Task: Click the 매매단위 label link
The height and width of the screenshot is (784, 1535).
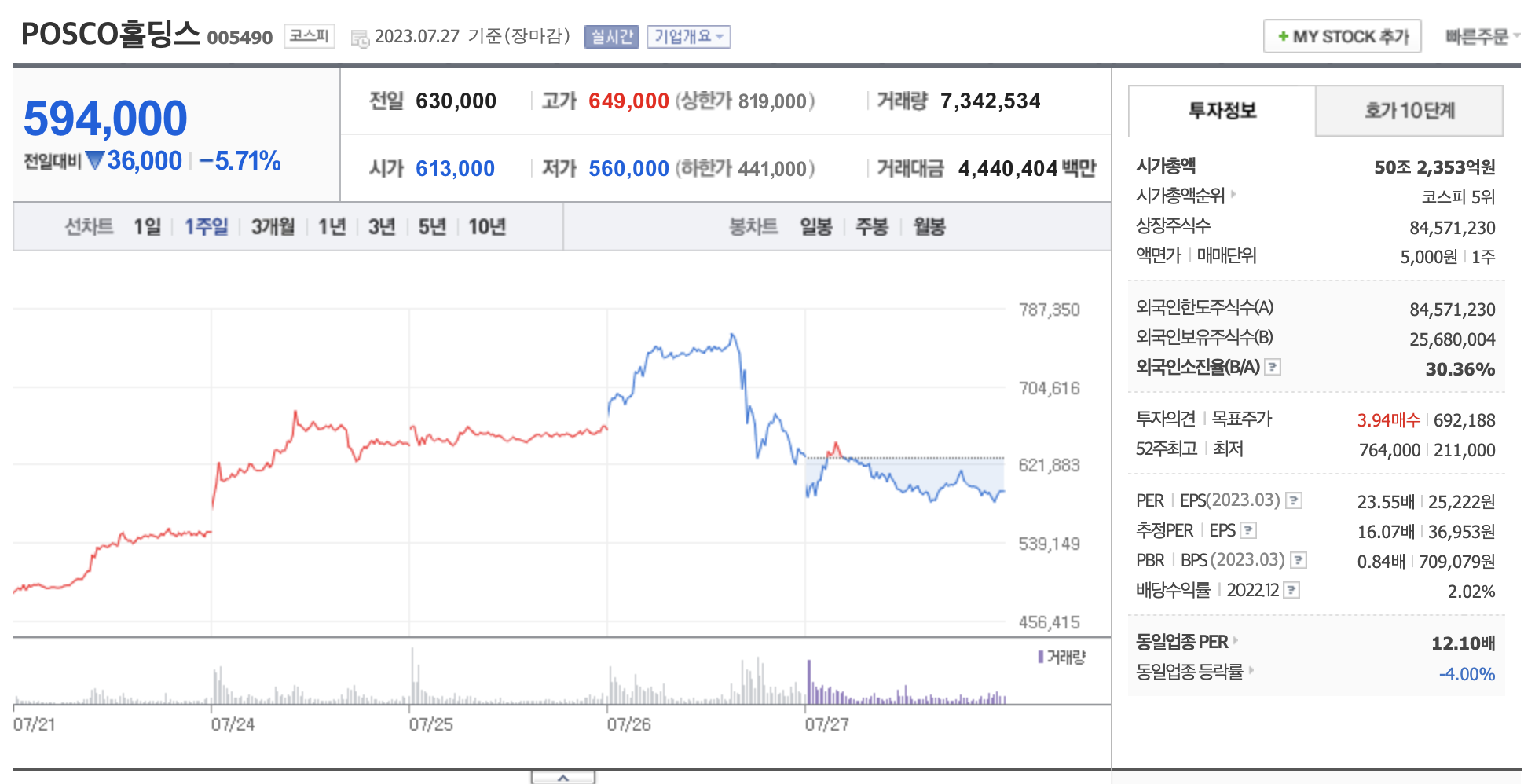Action: (1226, 255)
